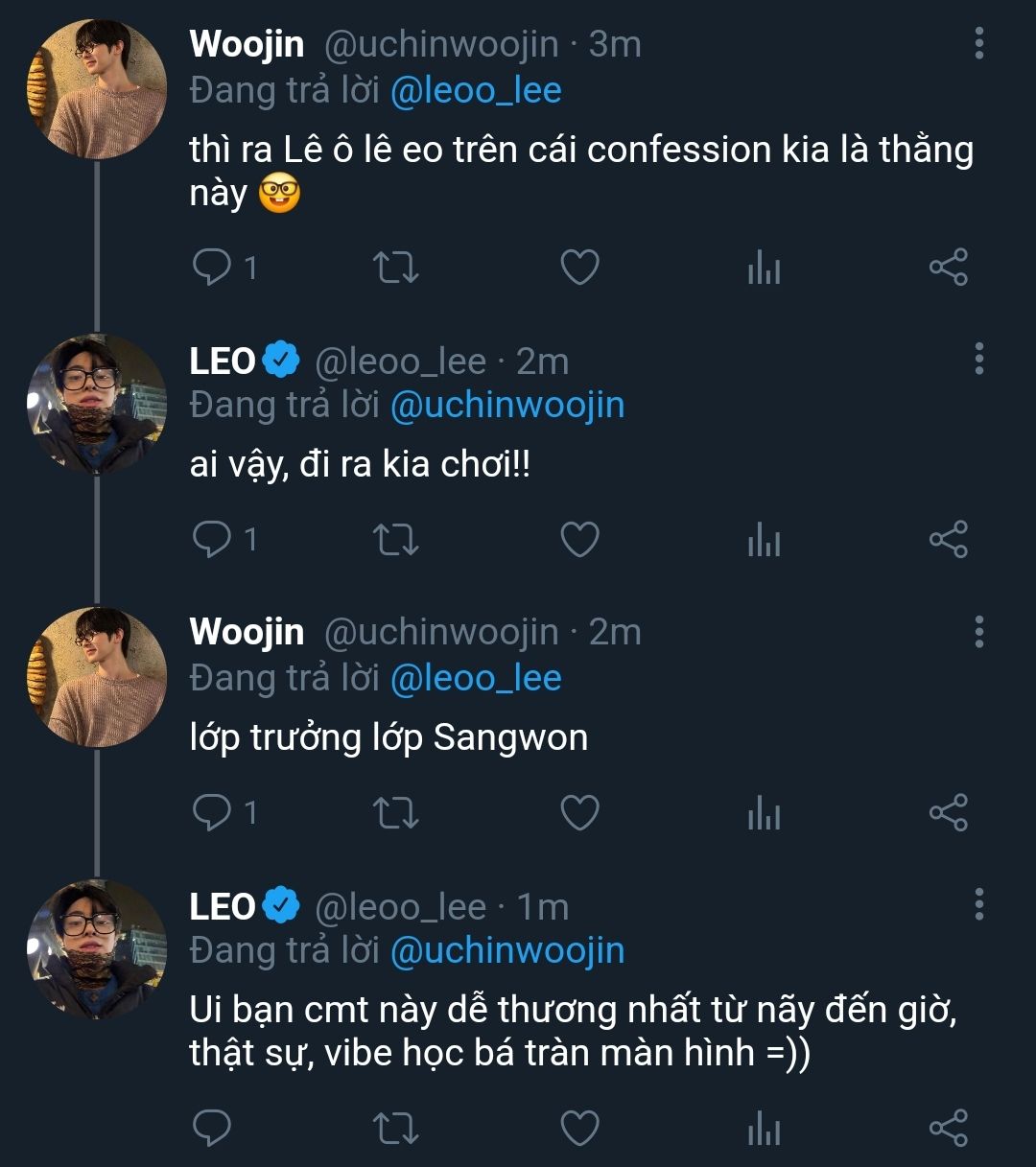
Task: Reply to LEO's "vibe học bá" tweet
Action: (212, 1128)
